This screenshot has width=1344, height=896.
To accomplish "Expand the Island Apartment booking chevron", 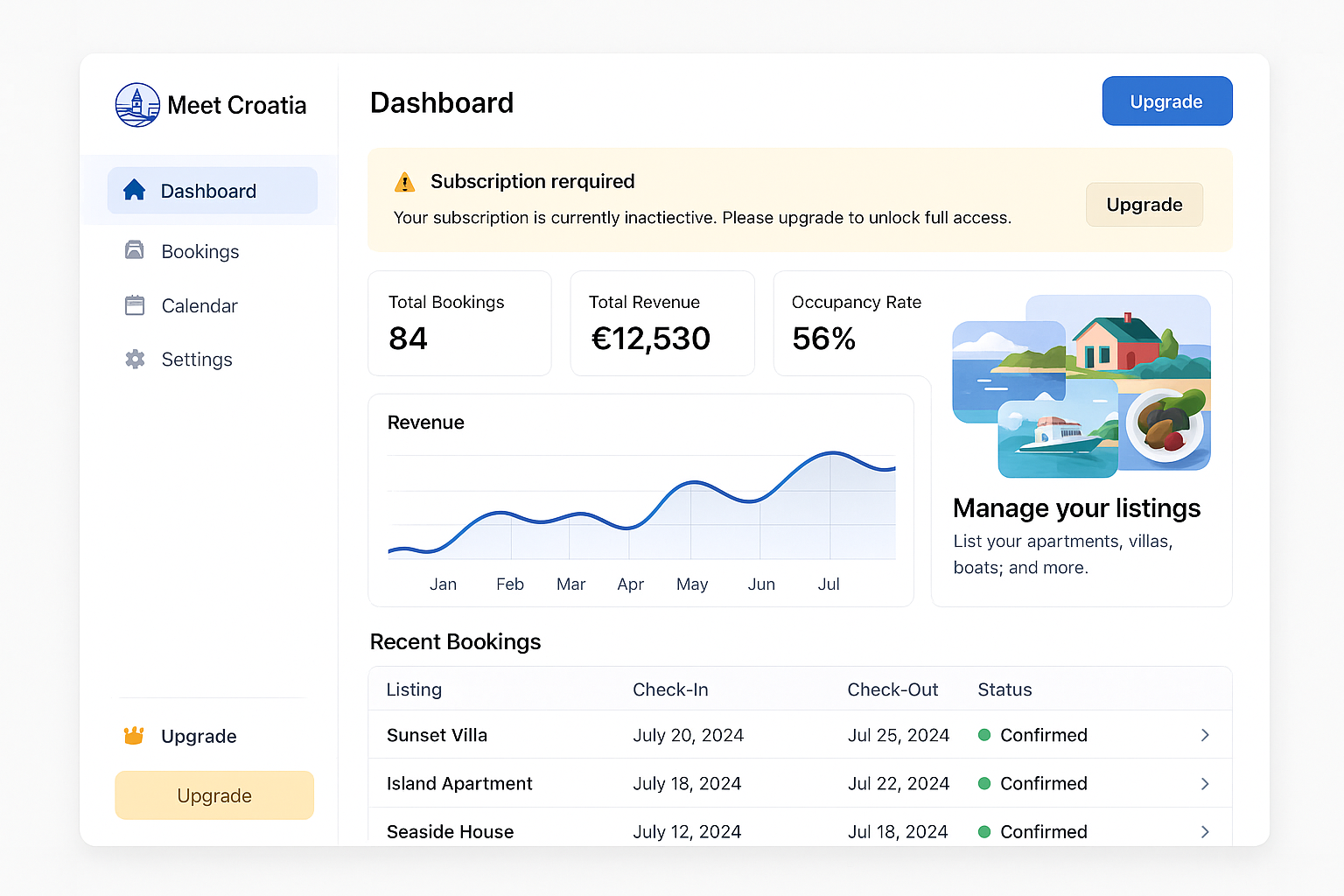I will (x=1205, y=784).
